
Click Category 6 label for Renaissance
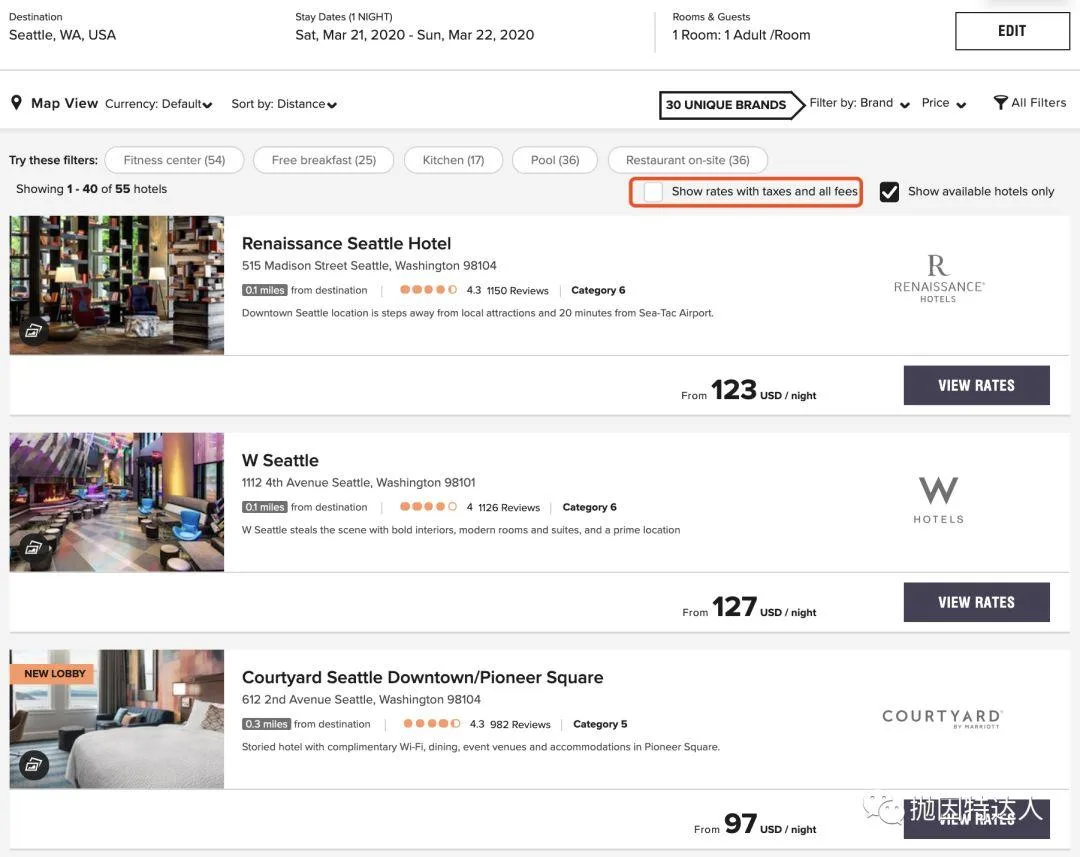coord(598,290)
